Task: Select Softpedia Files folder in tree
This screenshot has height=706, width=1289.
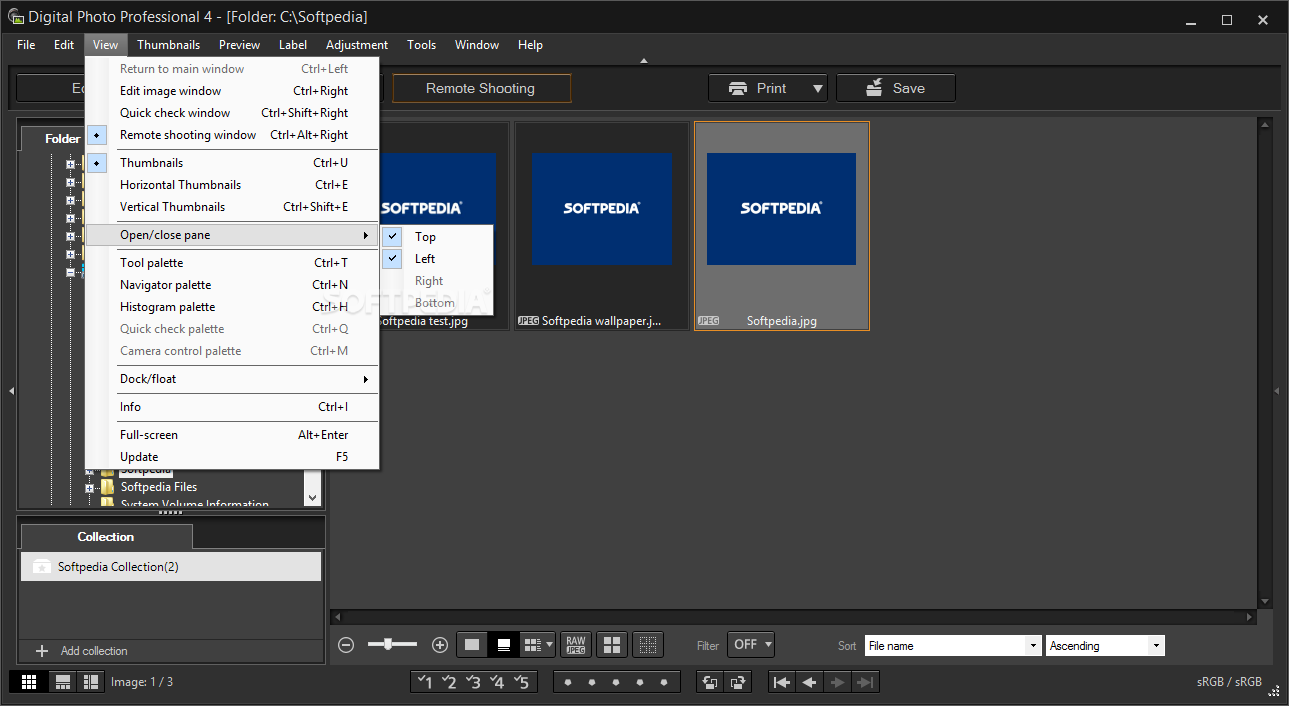Action: point(159,487)
